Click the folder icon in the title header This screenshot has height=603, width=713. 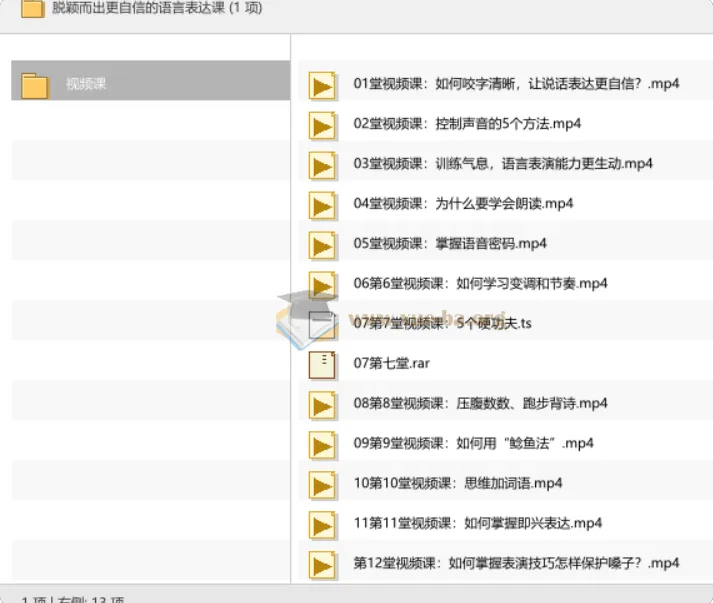click(33, 8)
